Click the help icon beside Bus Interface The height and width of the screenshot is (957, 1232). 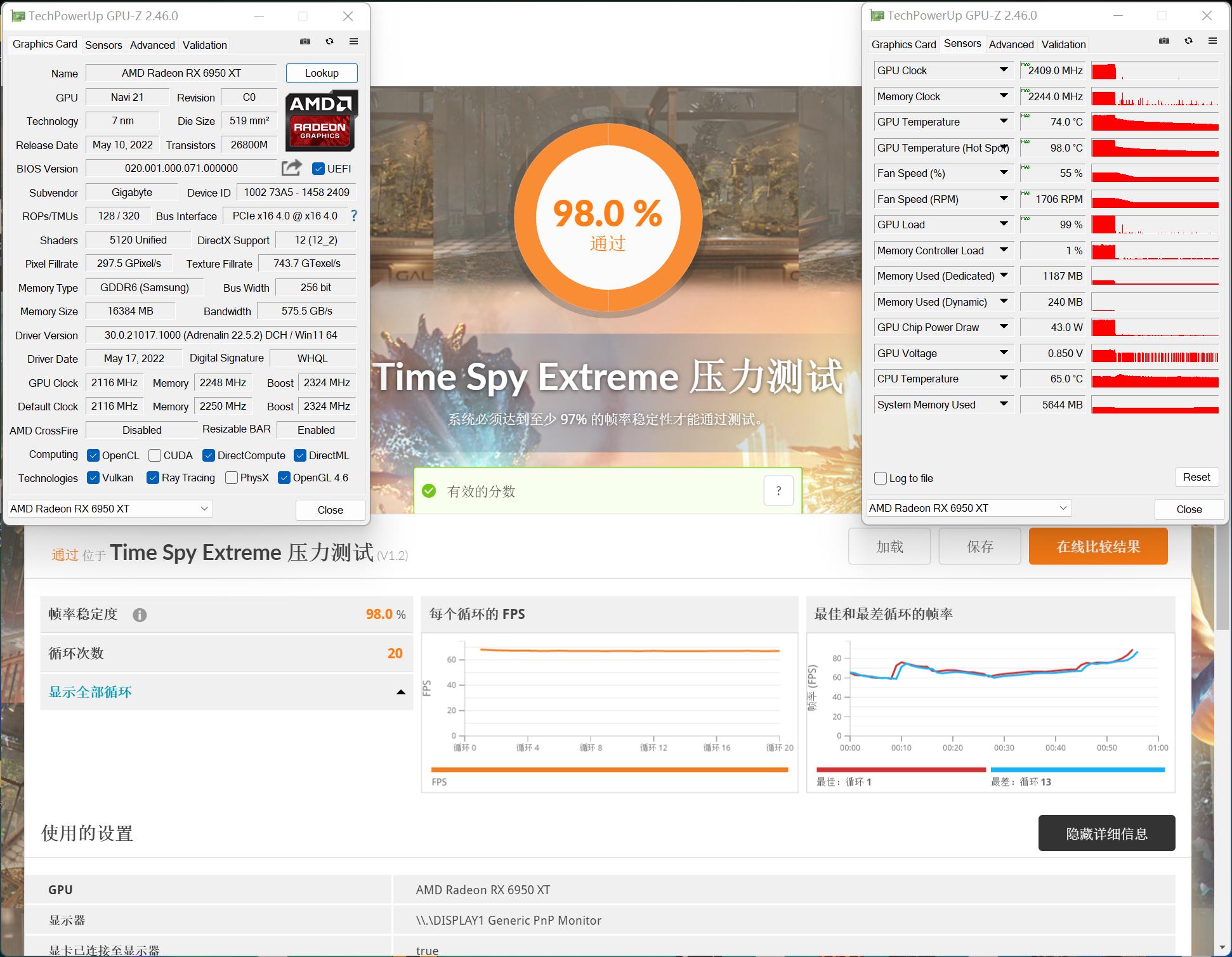(353, 216)
